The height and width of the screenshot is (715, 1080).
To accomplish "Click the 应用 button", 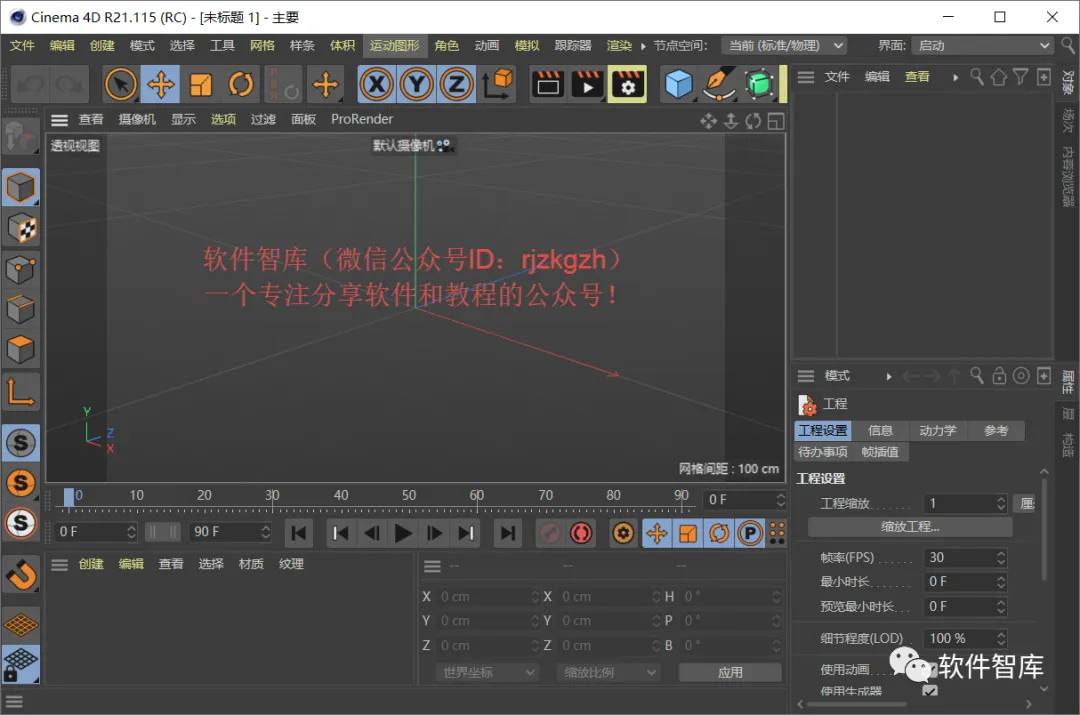I will click(x=730, y=672).
